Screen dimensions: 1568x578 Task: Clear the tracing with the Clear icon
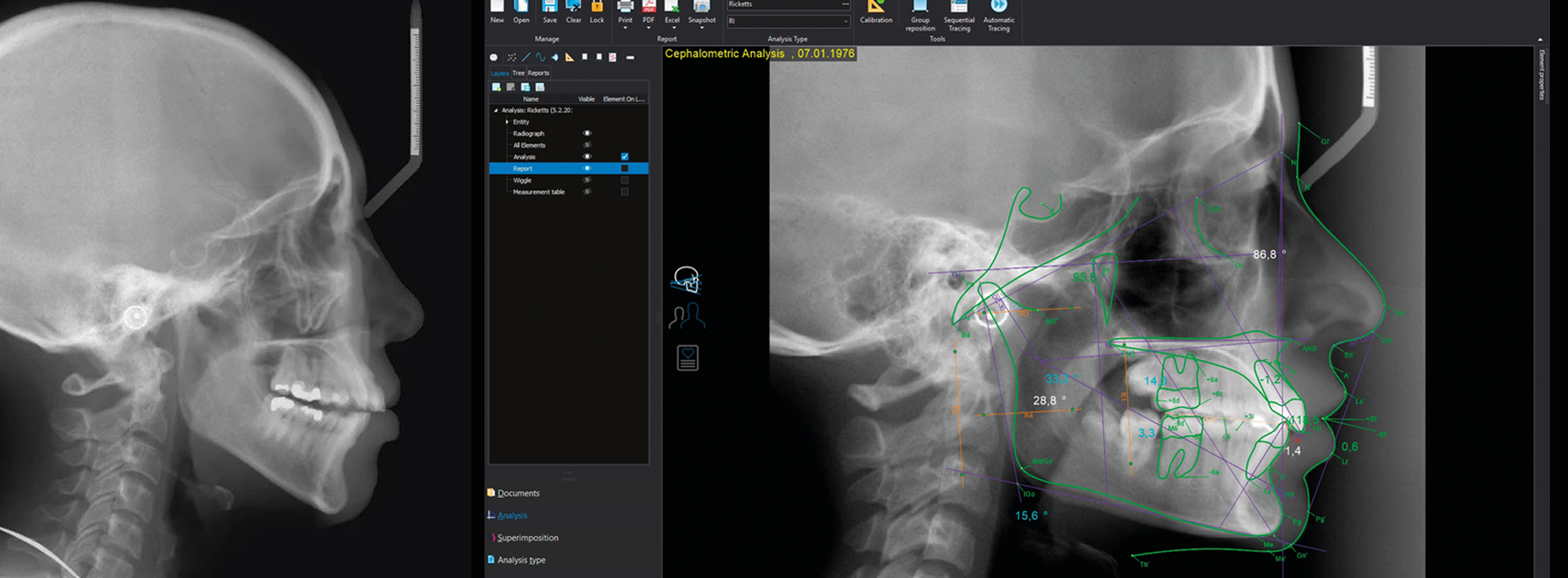pyautogui.click(x=574, y=8)
